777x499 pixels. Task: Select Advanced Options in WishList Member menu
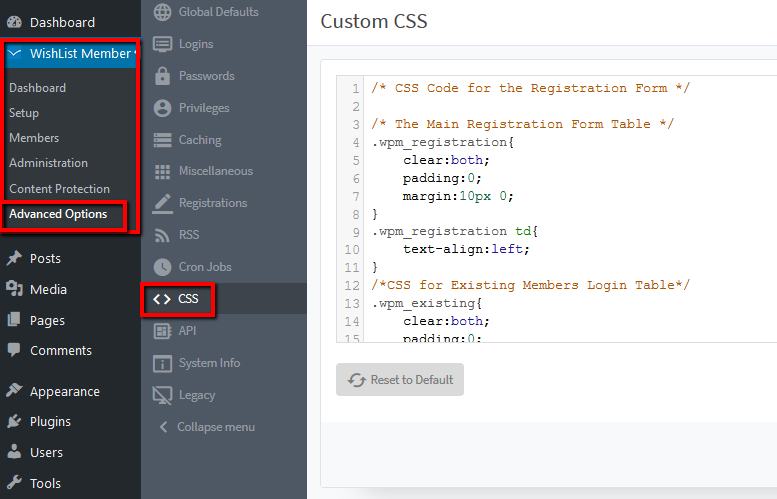coord(58,214)
